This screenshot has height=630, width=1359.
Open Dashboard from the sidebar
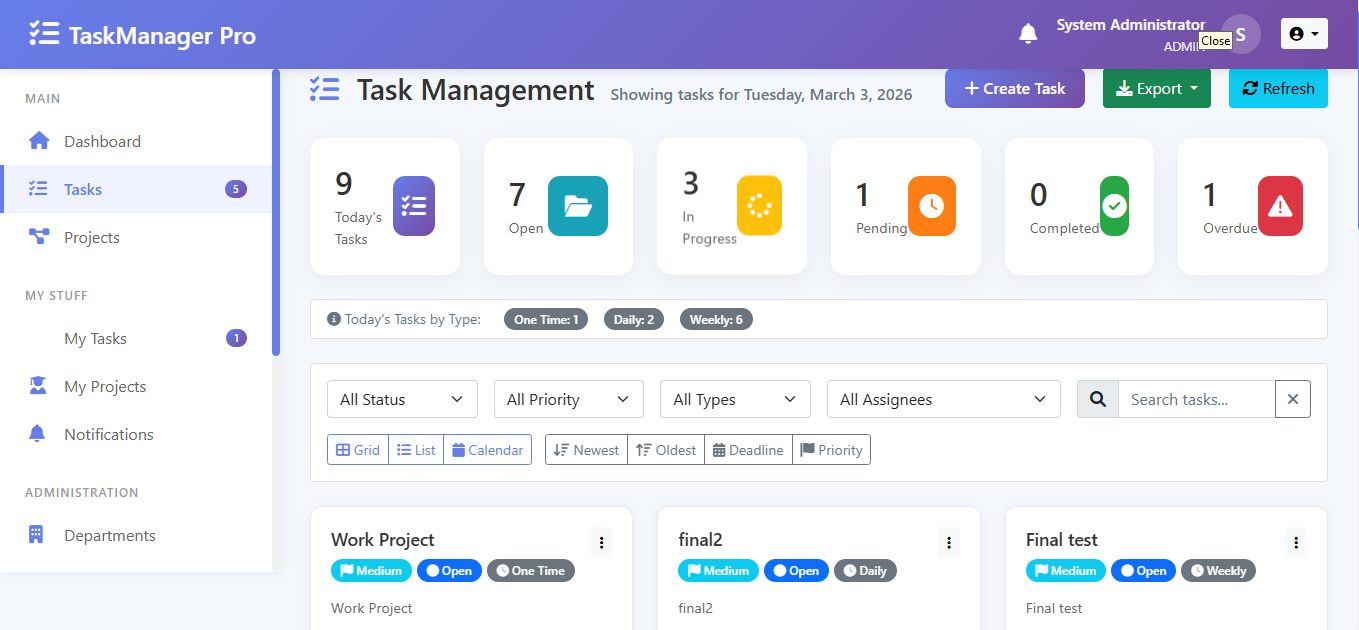(102, 141)
